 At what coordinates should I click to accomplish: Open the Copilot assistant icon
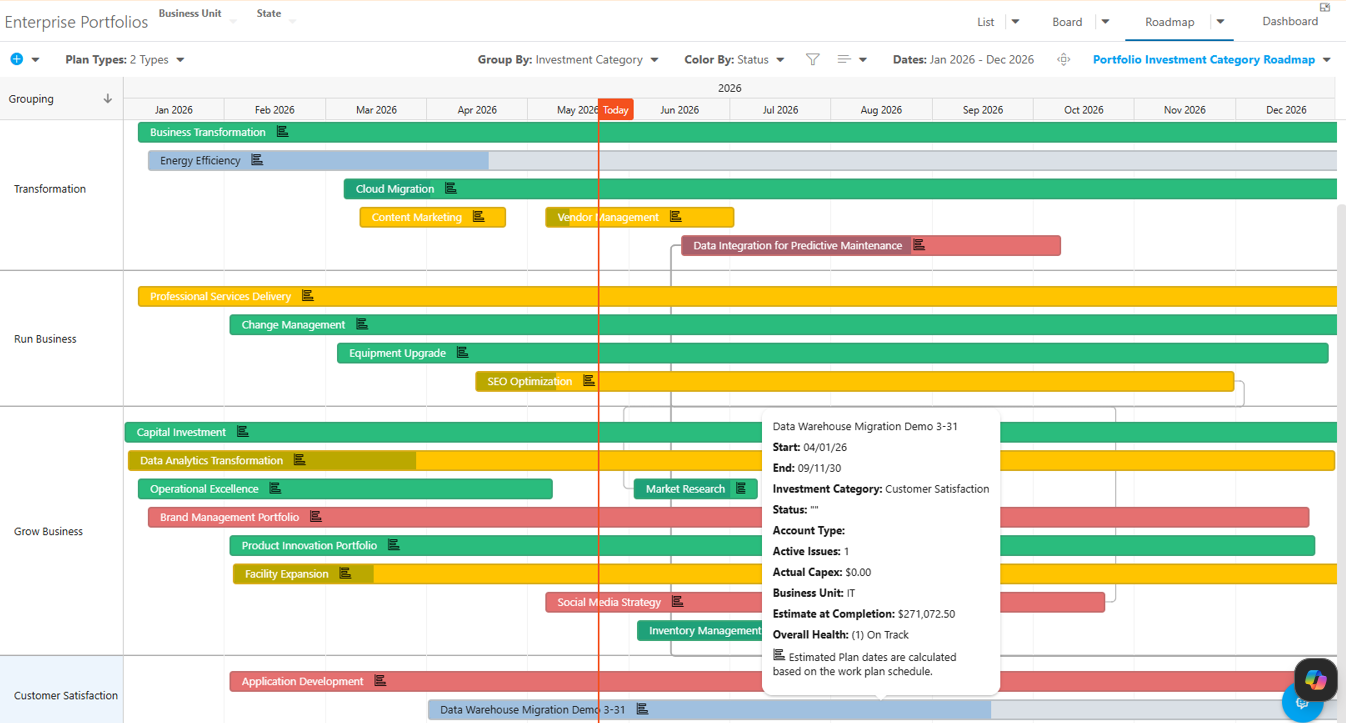(1316, 680)
